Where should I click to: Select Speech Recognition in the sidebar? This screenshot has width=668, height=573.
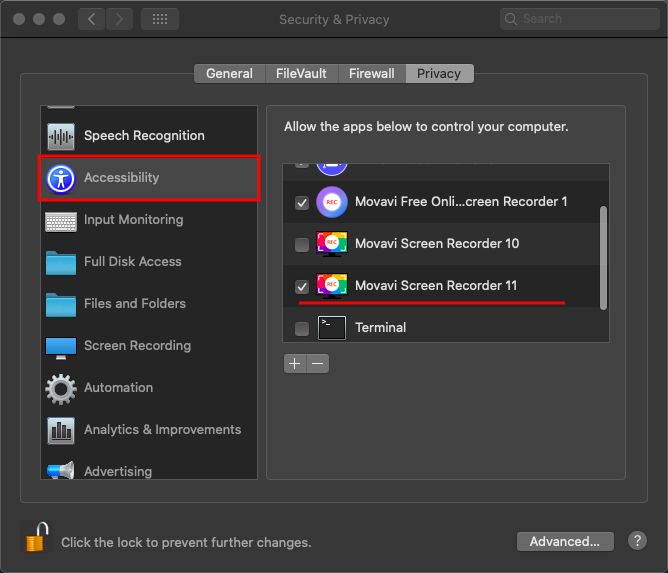click(x=149, y=136)
